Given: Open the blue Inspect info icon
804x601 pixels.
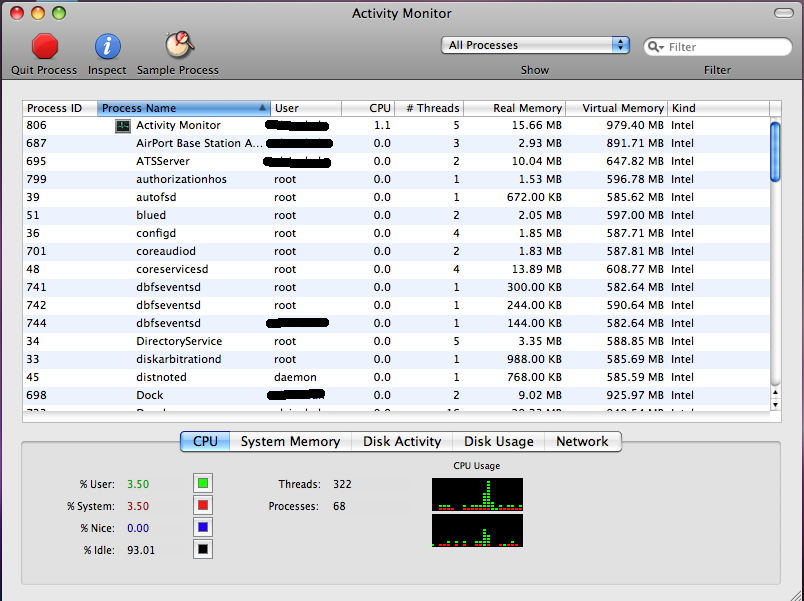Looking at the screenshot, I should 107,47.
